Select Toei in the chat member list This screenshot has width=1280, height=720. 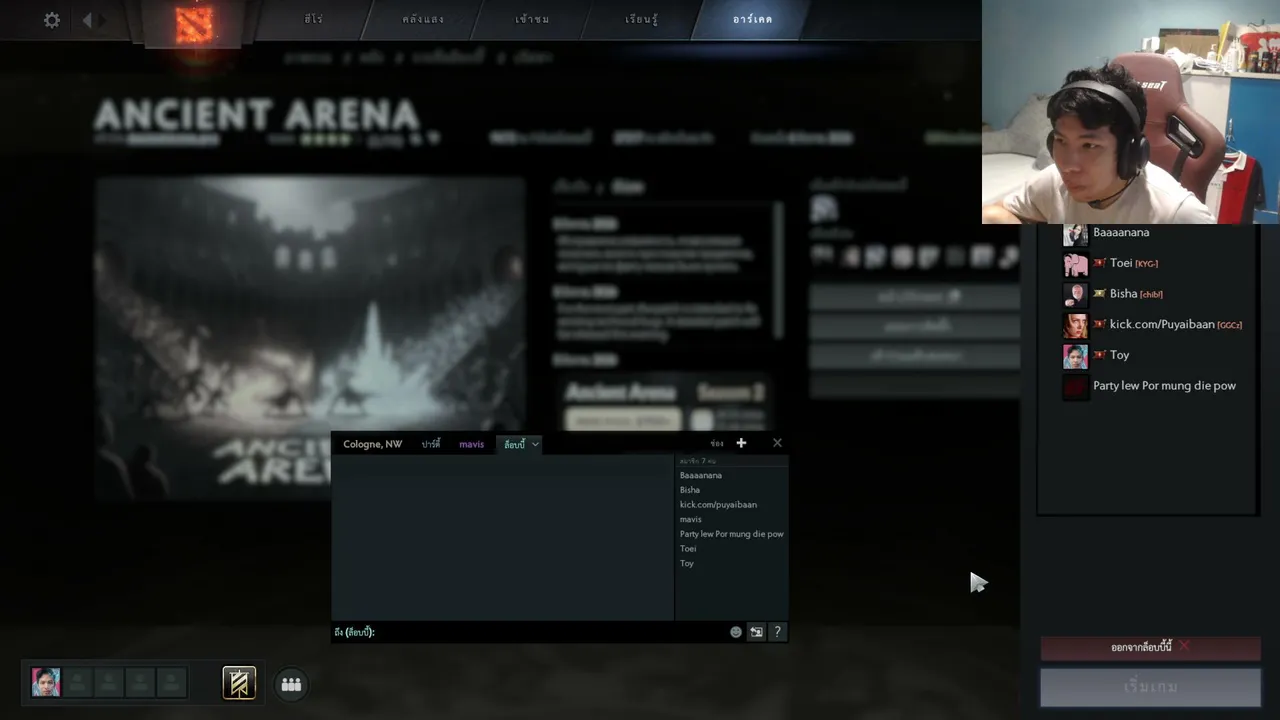[x=688, y=549]
